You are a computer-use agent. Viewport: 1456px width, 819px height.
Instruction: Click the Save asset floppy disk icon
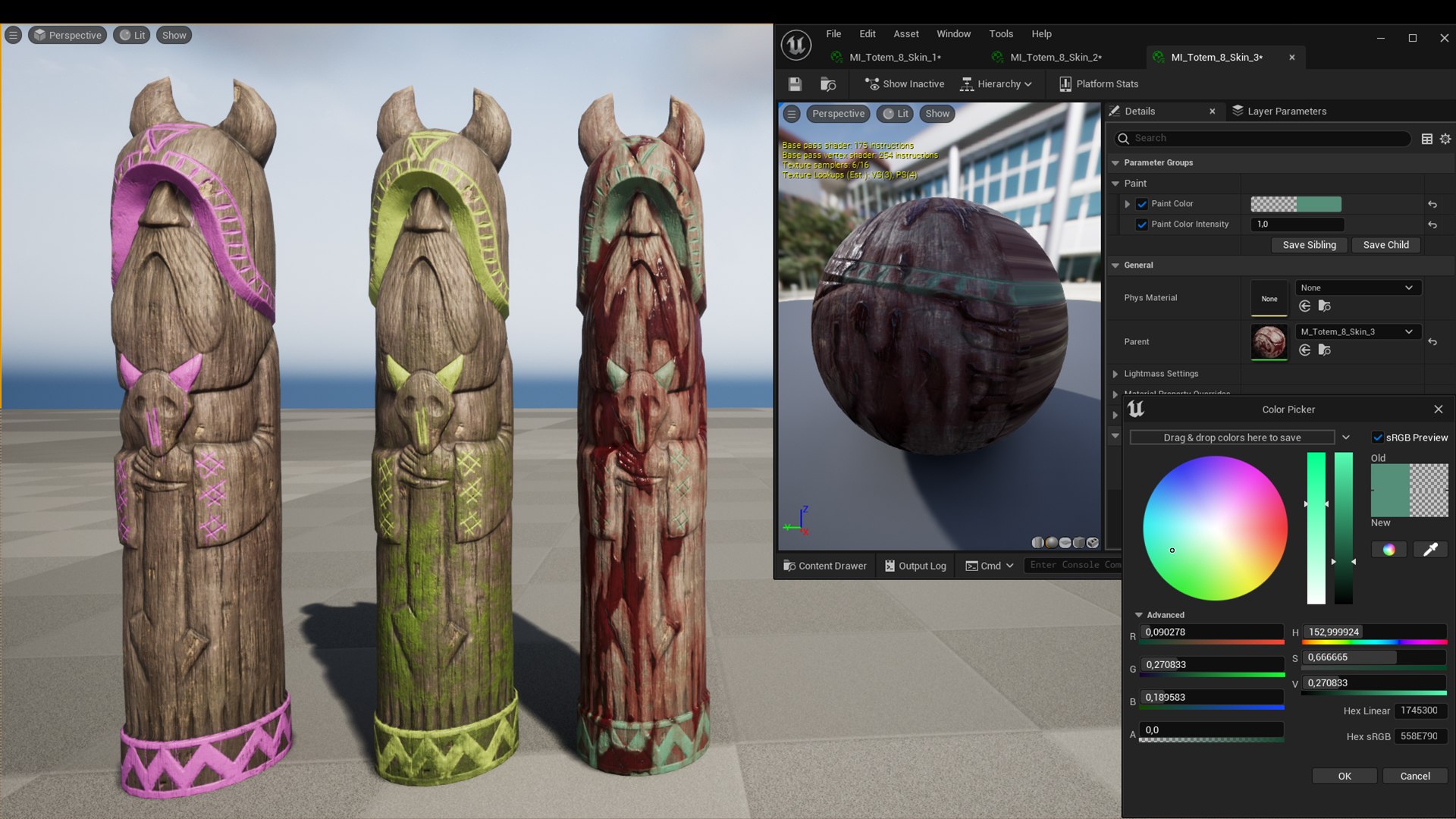coord(795,84)
